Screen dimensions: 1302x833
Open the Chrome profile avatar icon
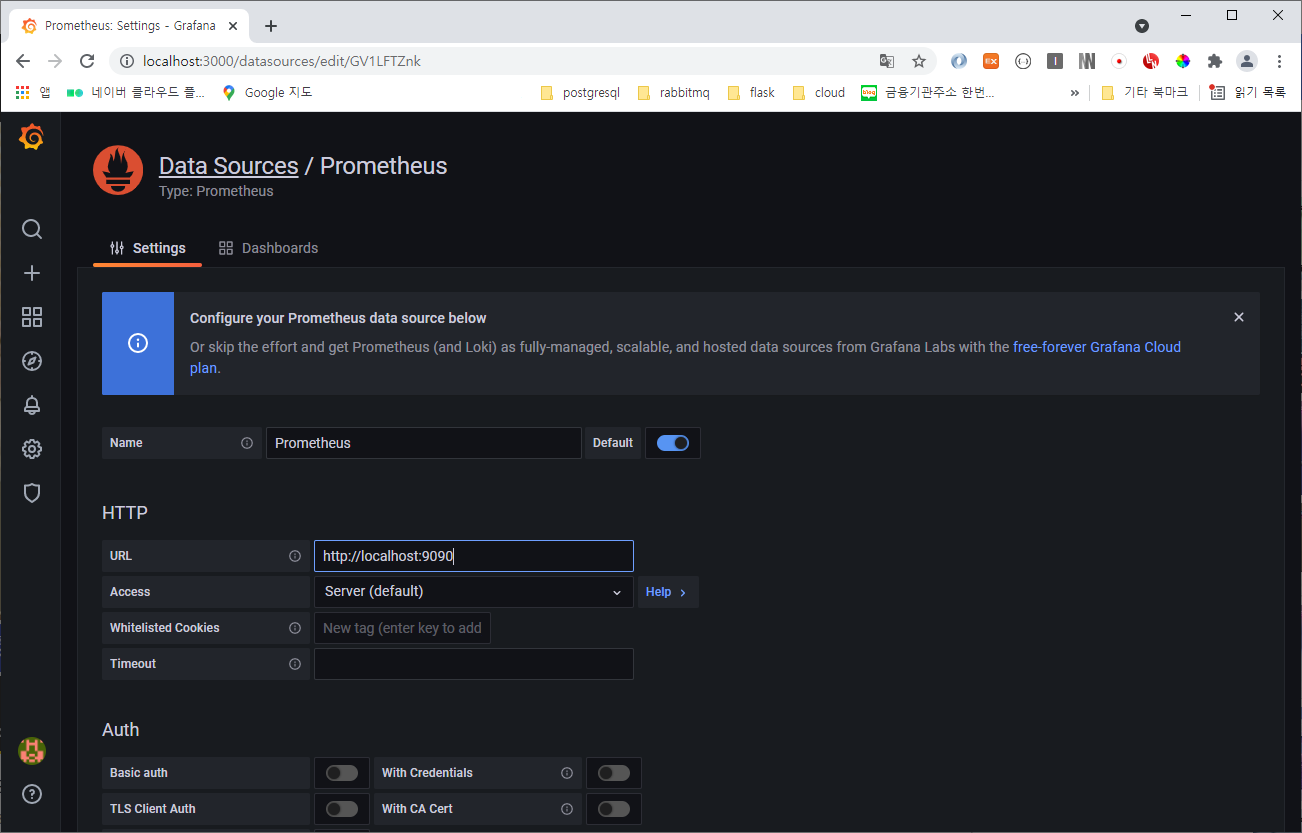[x=1247, y=61]
